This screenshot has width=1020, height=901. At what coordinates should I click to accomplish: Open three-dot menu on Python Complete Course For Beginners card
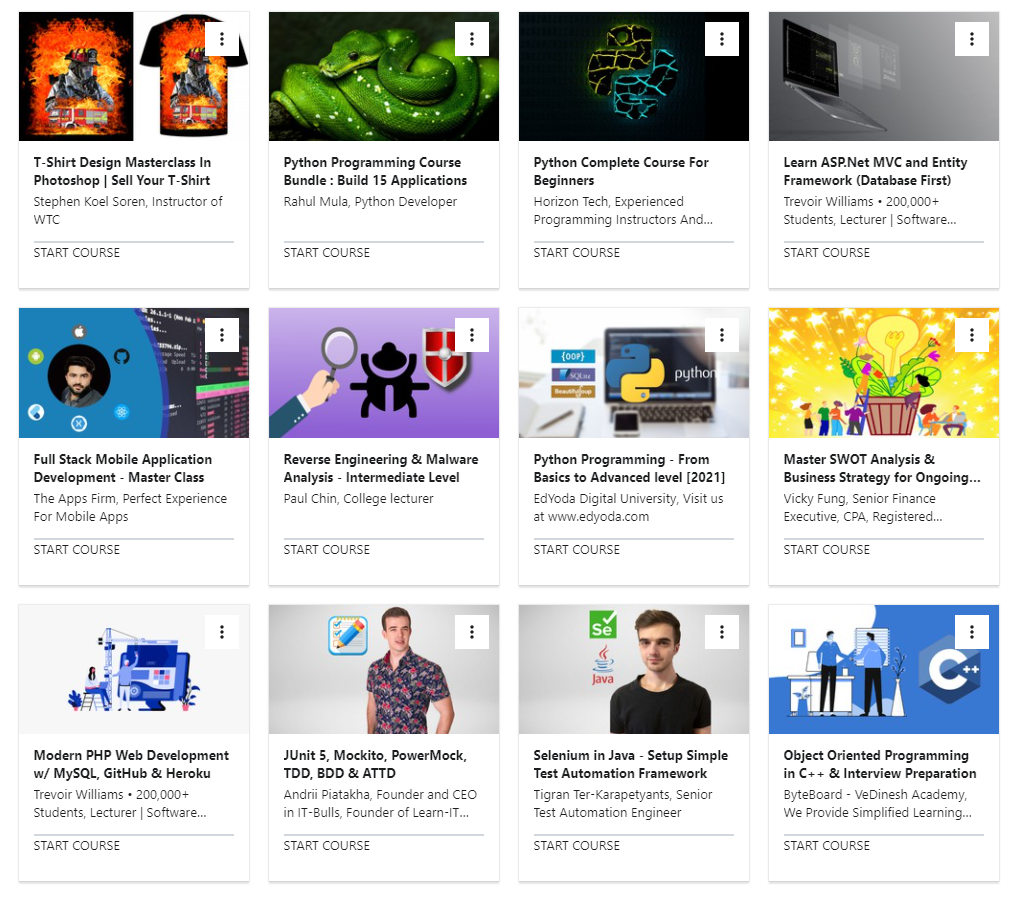[x=721, y=39]
